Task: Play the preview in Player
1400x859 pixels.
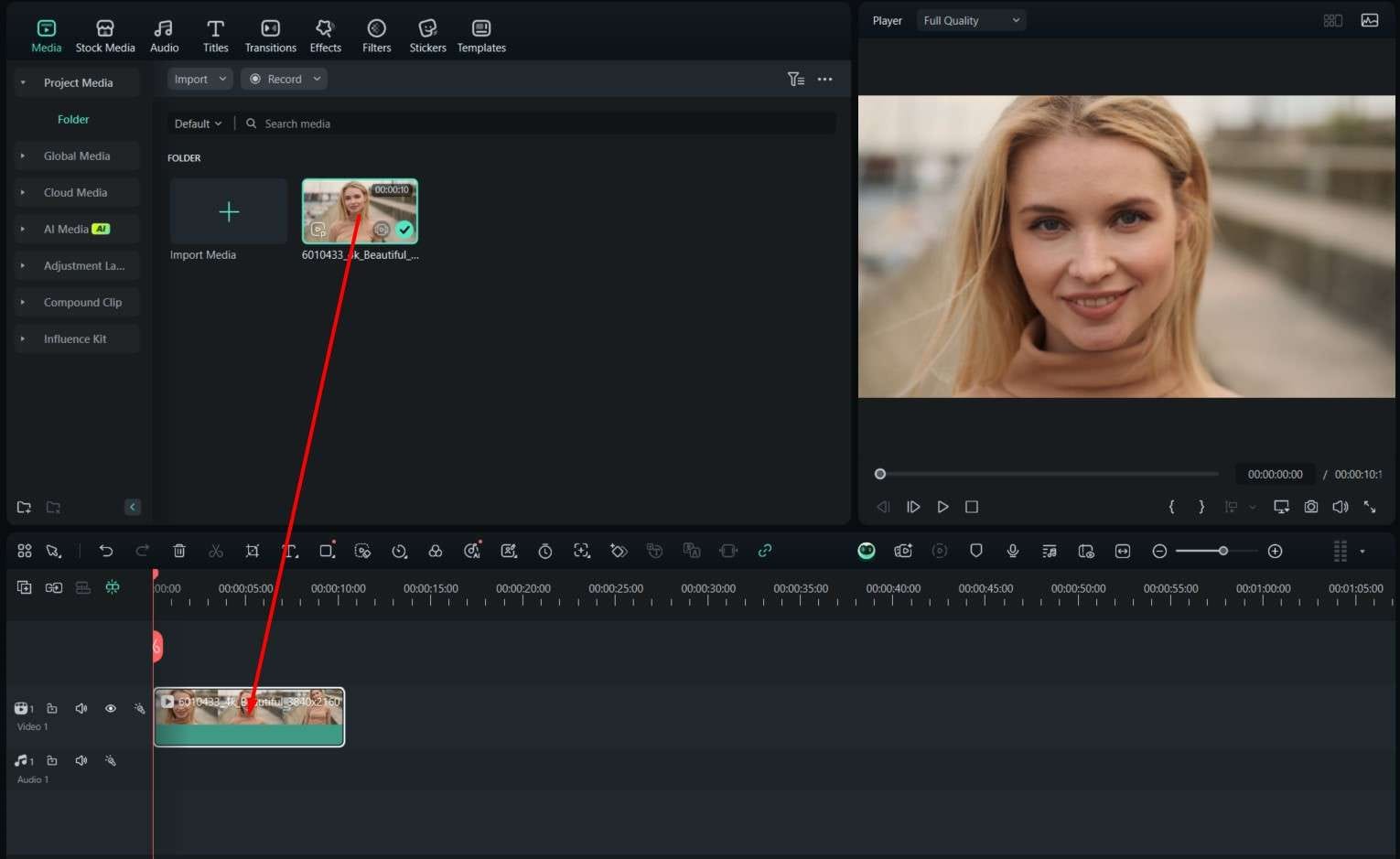Action: [942, 507]
